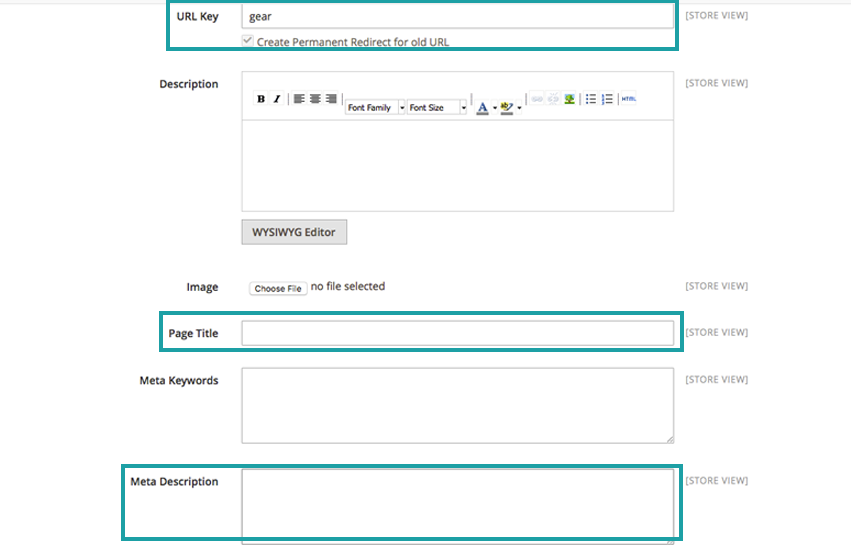Click into the Page Title field
851x545 pixels.
[x=457, y=333]
